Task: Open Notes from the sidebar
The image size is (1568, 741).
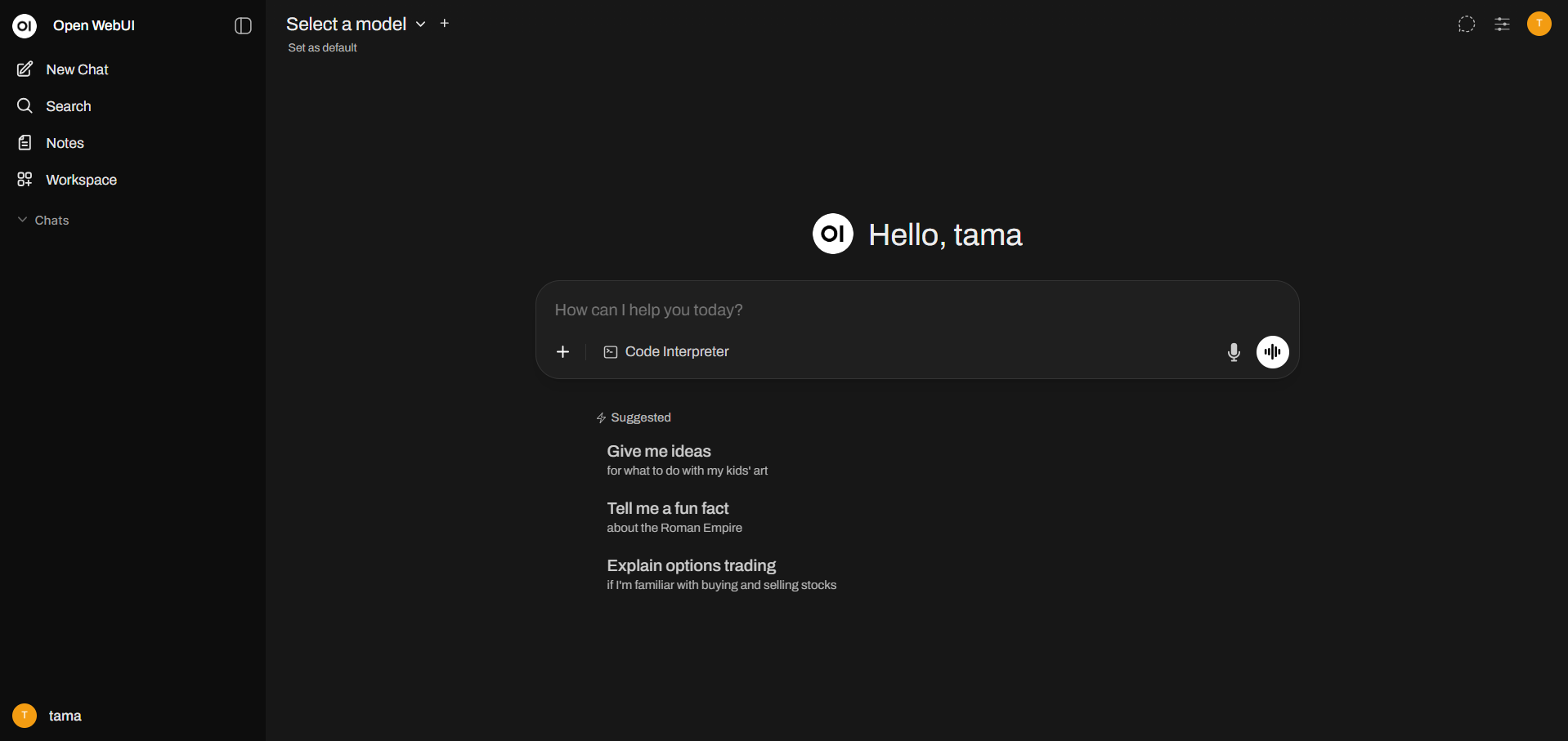Action: pyautogui.click(x=64, y=142)
